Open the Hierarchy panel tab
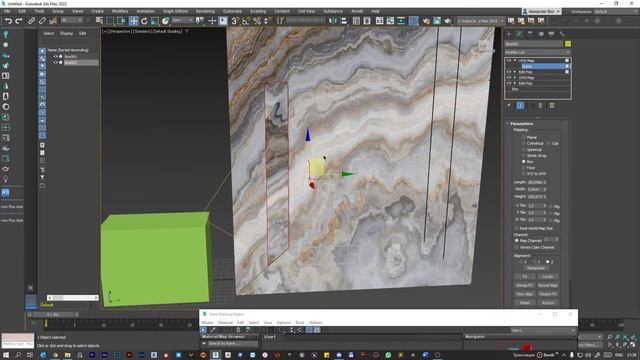This screenshot has width=640, height=360. tap(530, 34)
